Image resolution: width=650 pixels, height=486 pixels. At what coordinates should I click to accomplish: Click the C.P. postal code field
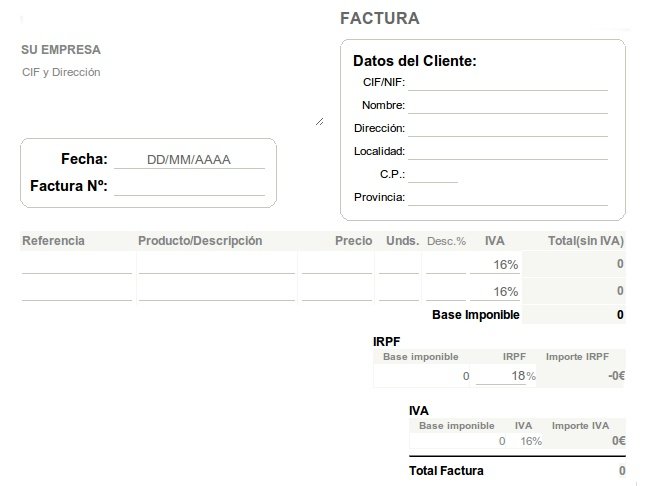pos(432,174)
